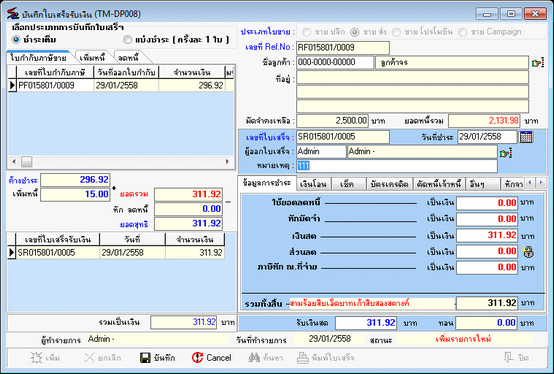Open the บัตรเครดิต payment tab
The image size is (554, 374).
coord(389,184)
